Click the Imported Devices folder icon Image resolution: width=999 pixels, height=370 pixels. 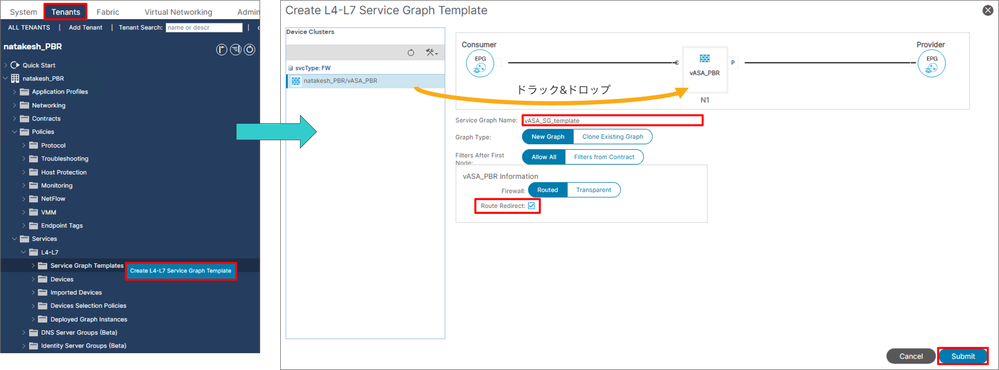click(43, 292)
